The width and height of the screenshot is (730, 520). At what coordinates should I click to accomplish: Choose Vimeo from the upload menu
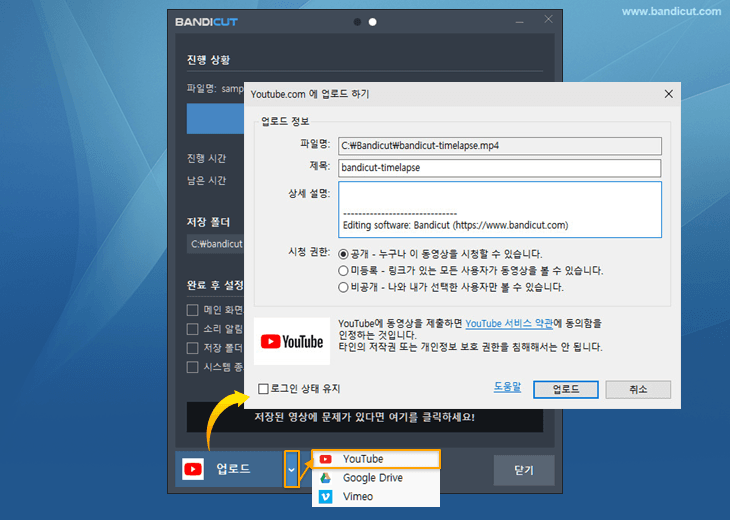376,497
